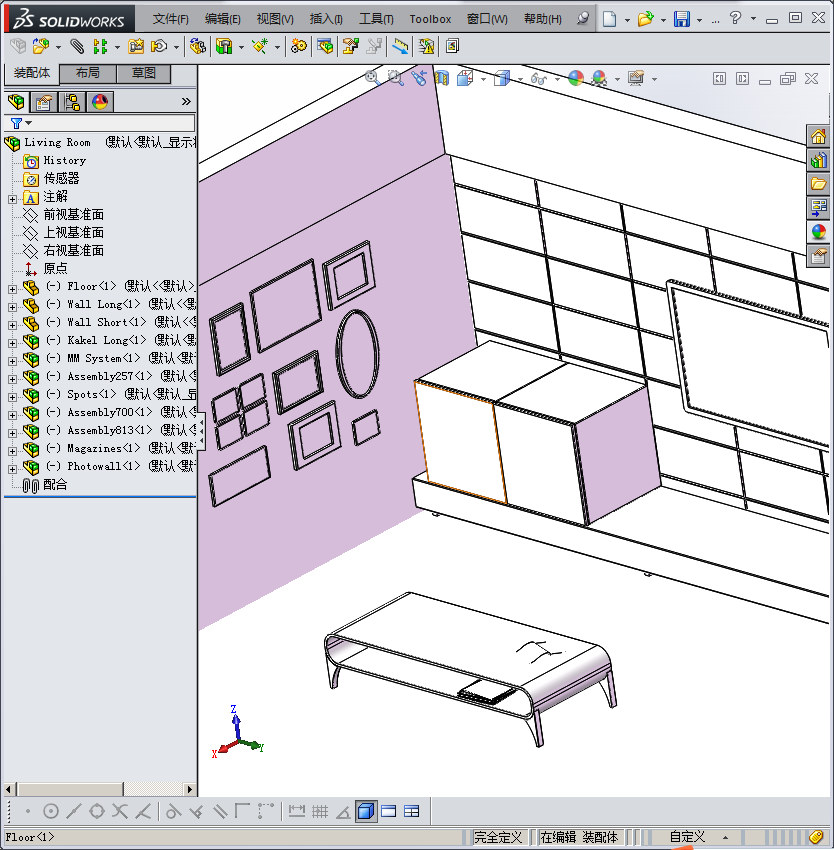834x850 pixels.
Task: Toggle the single viewport layout icon
Action: tap(389, 811)
